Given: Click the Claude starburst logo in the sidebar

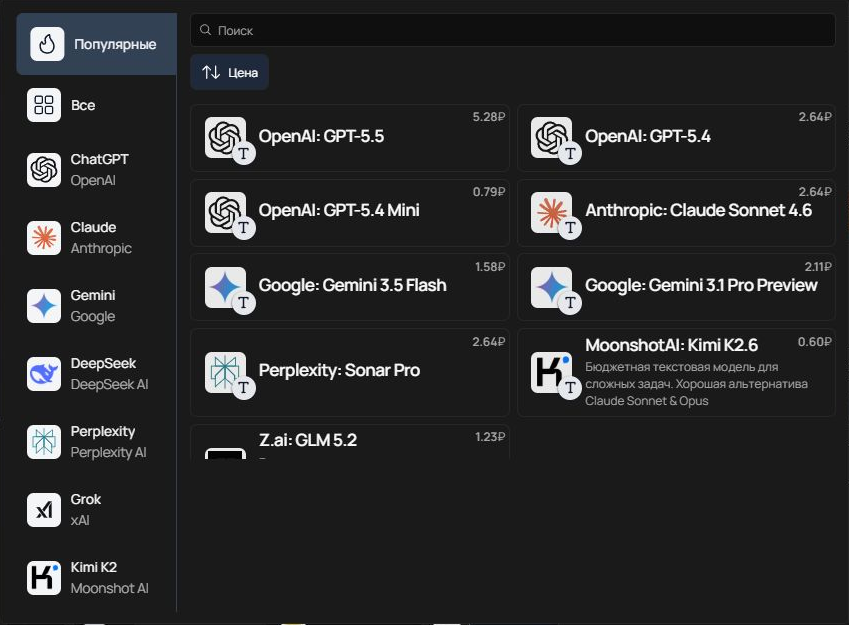Looking at the screenshot, I should coord(44,238).
